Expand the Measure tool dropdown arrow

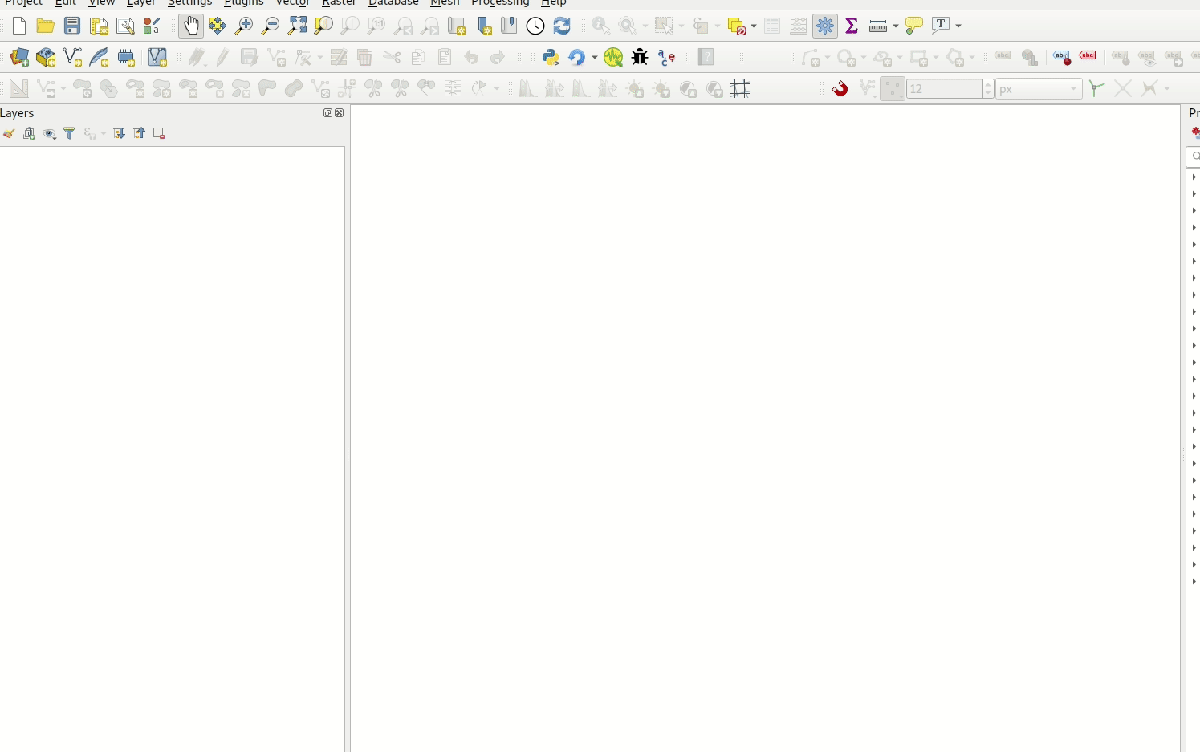tap(895, 26)
